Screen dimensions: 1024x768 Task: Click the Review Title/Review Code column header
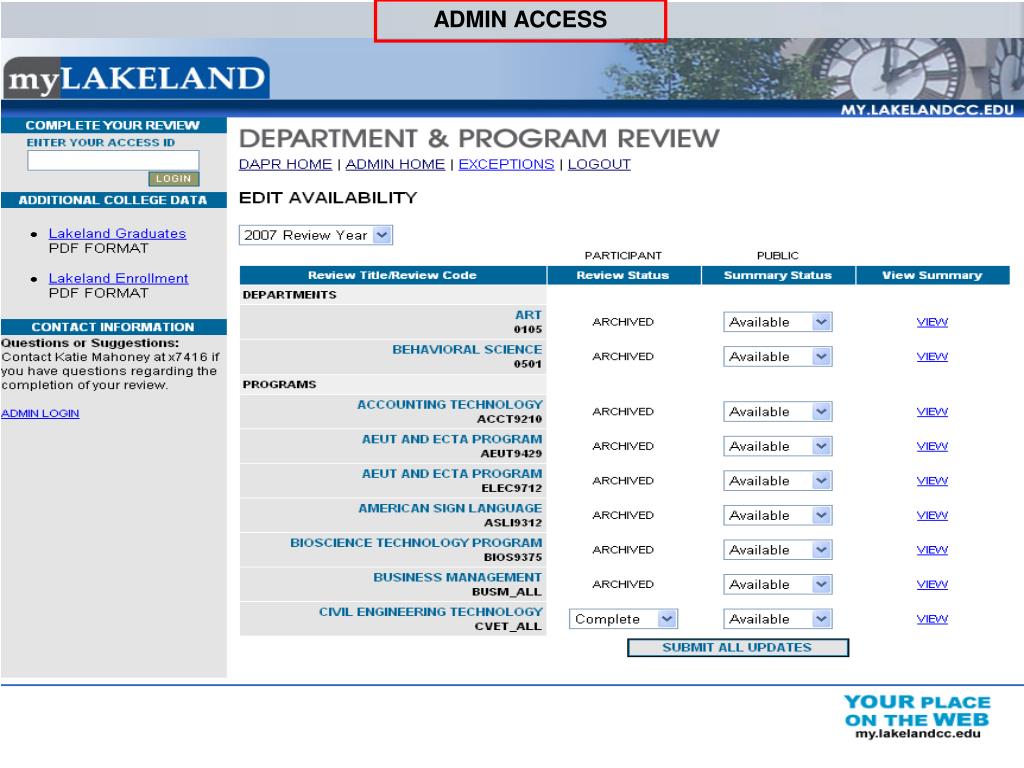pyautogui.click(x=392, y=276)
